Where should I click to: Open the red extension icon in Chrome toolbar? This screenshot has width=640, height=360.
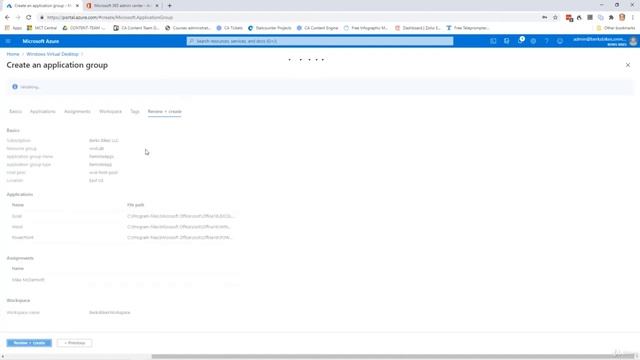coord(569,18)
